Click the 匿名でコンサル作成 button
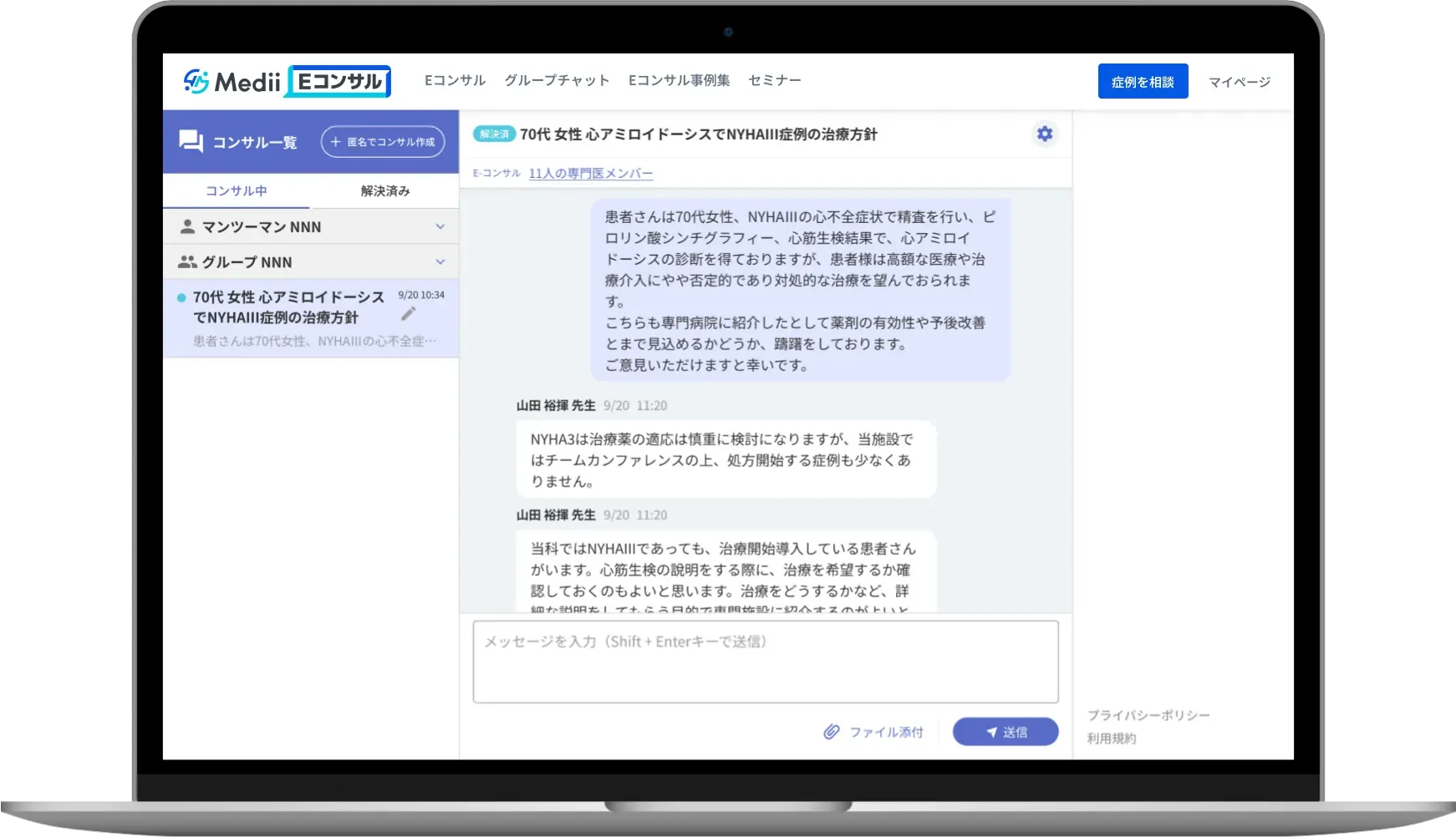This screenshot has height=837, width=1456. (383, 142)
